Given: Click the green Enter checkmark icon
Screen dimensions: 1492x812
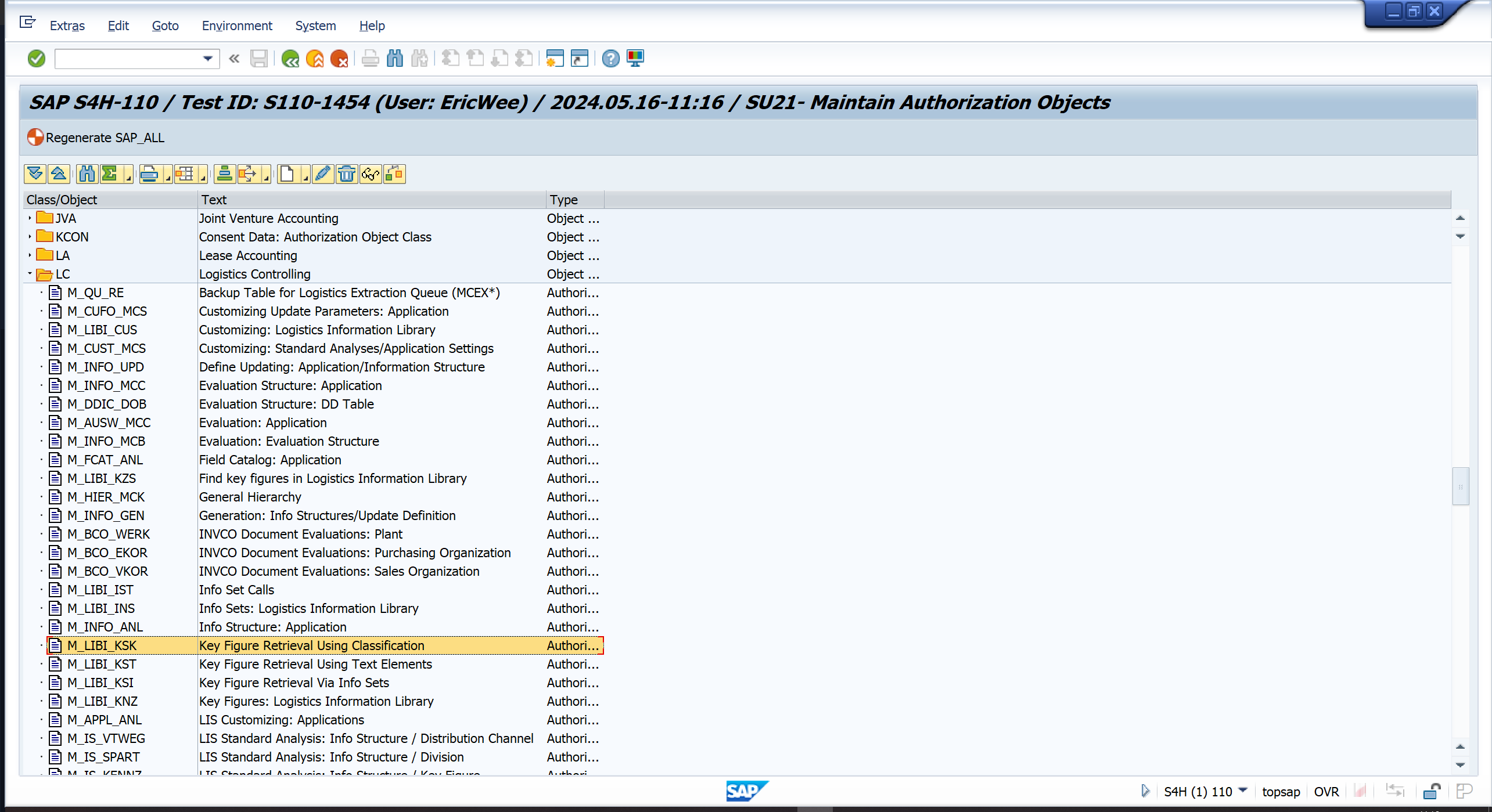Looking at the screenshot, I should (37, 59).
